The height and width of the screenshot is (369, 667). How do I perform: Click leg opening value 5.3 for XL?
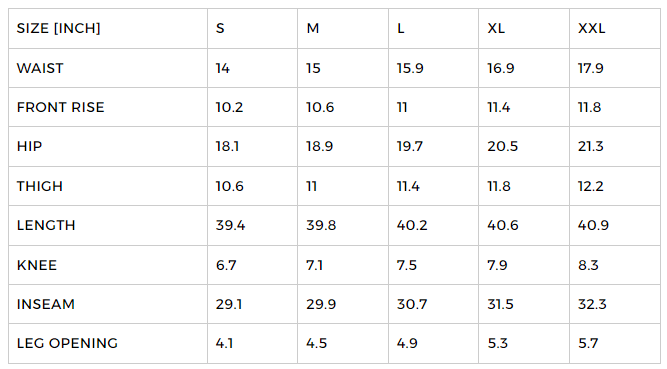497,343
